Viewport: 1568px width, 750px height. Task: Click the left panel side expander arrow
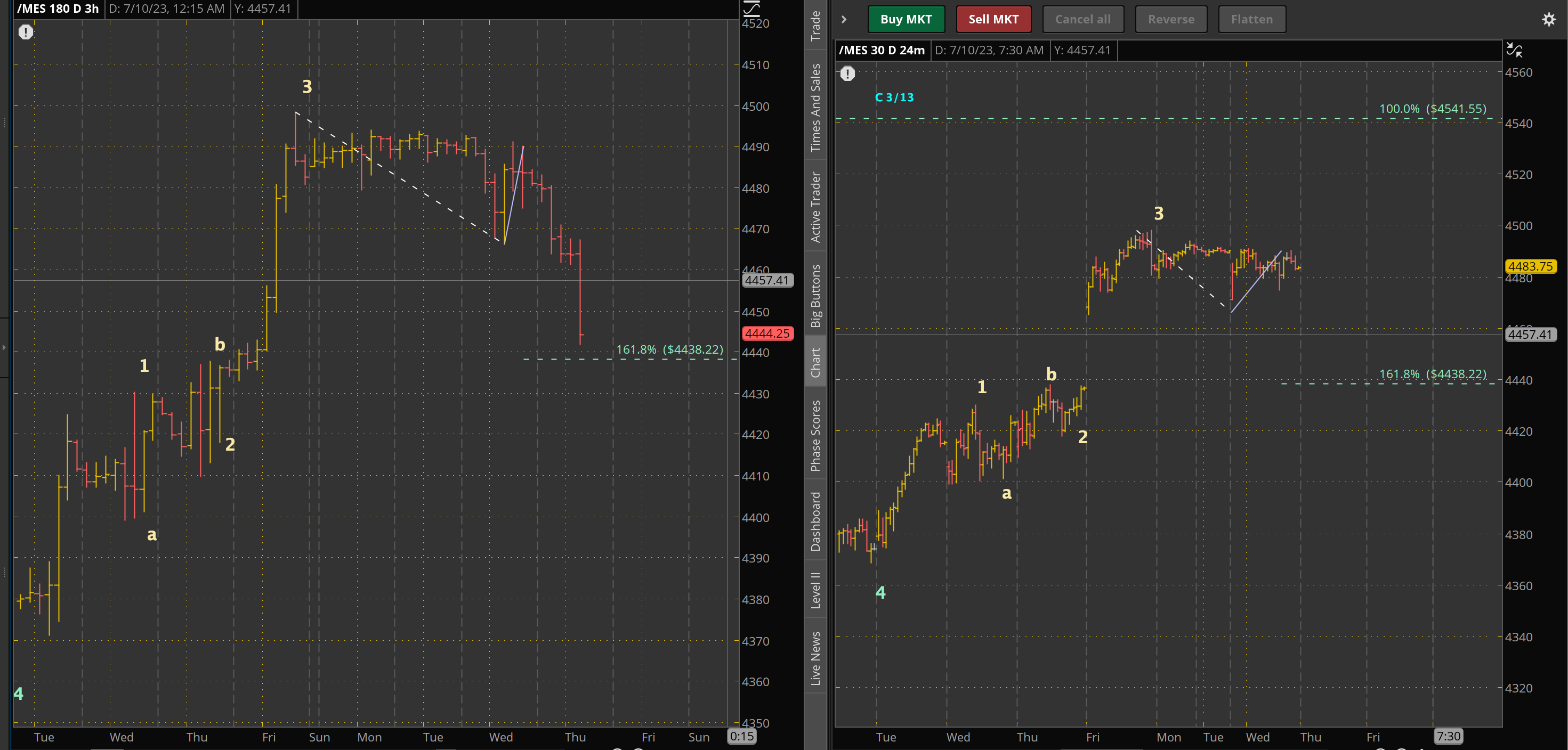[4, 347]
